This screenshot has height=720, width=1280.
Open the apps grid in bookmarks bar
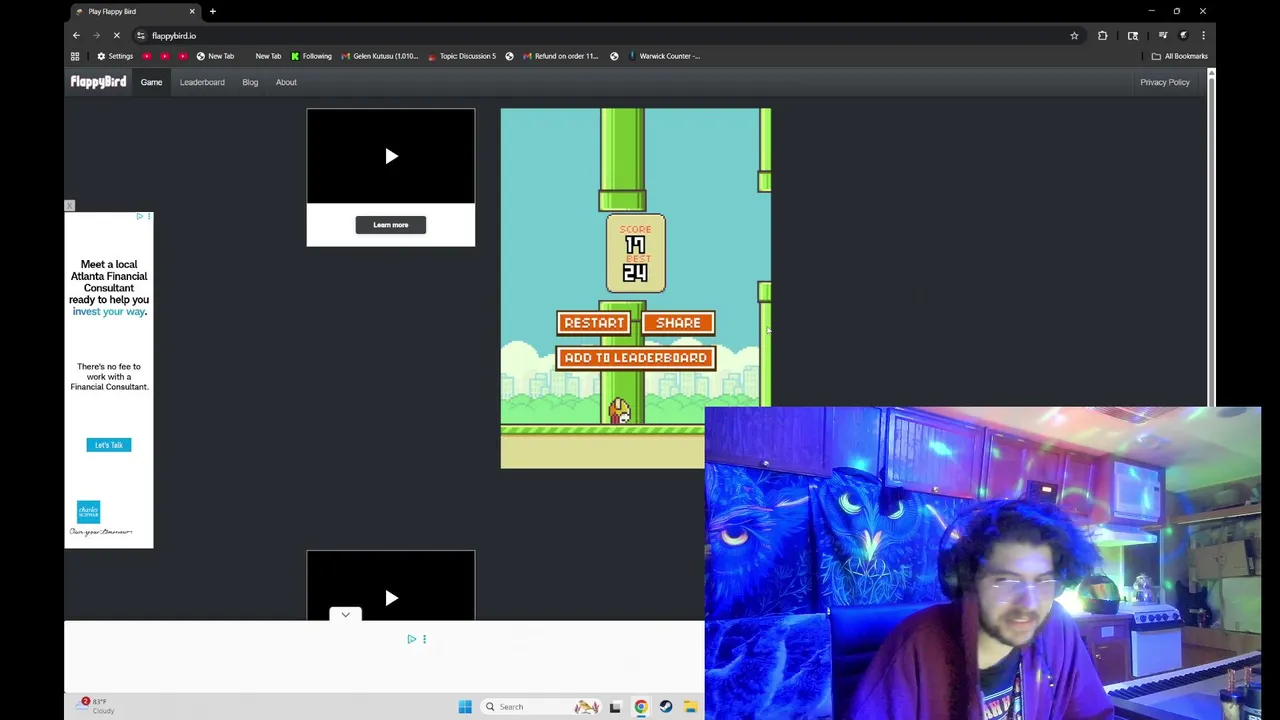coord(75,56)
